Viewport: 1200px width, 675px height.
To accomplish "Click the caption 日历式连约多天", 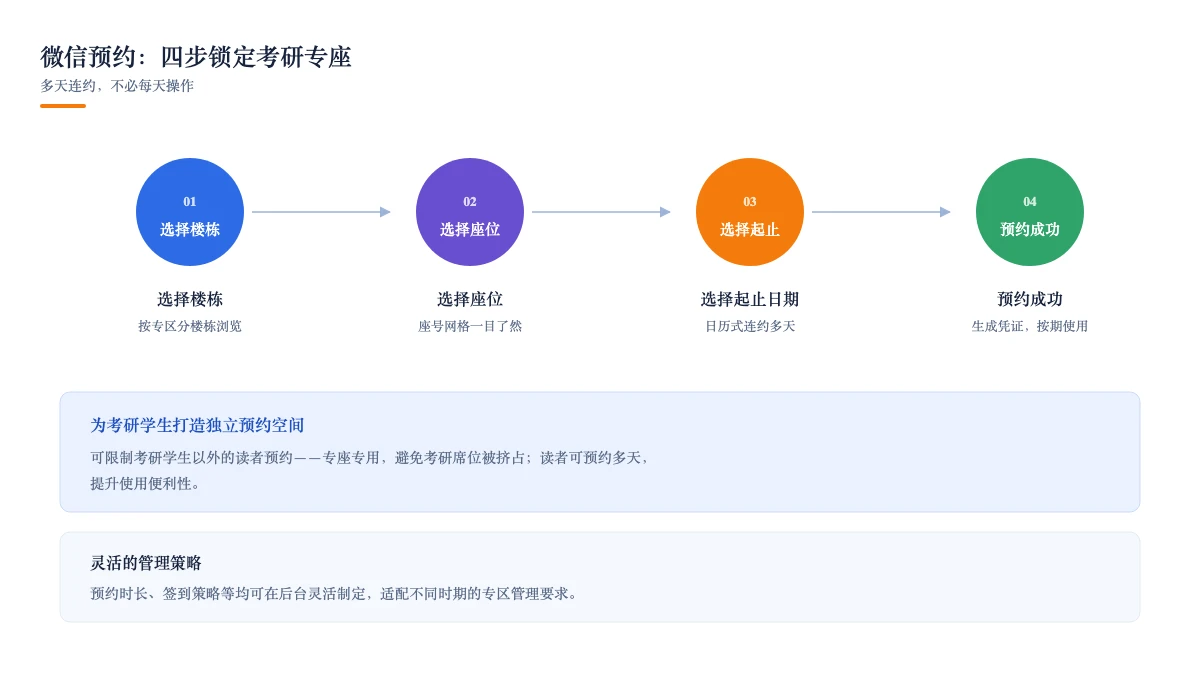I will pos(750,326).
